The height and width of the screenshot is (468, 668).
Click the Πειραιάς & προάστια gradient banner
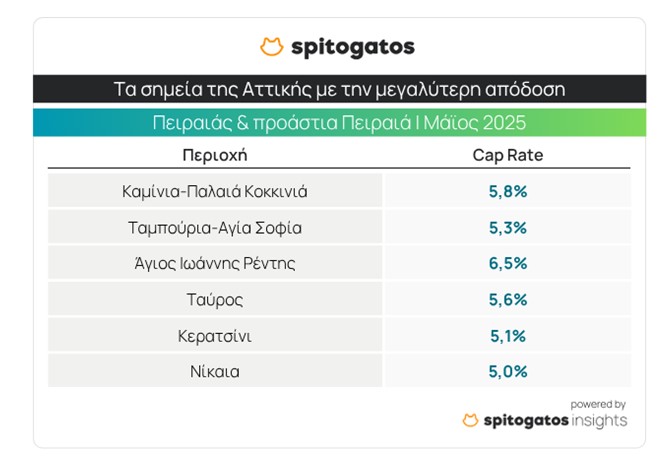click(339, 123)
